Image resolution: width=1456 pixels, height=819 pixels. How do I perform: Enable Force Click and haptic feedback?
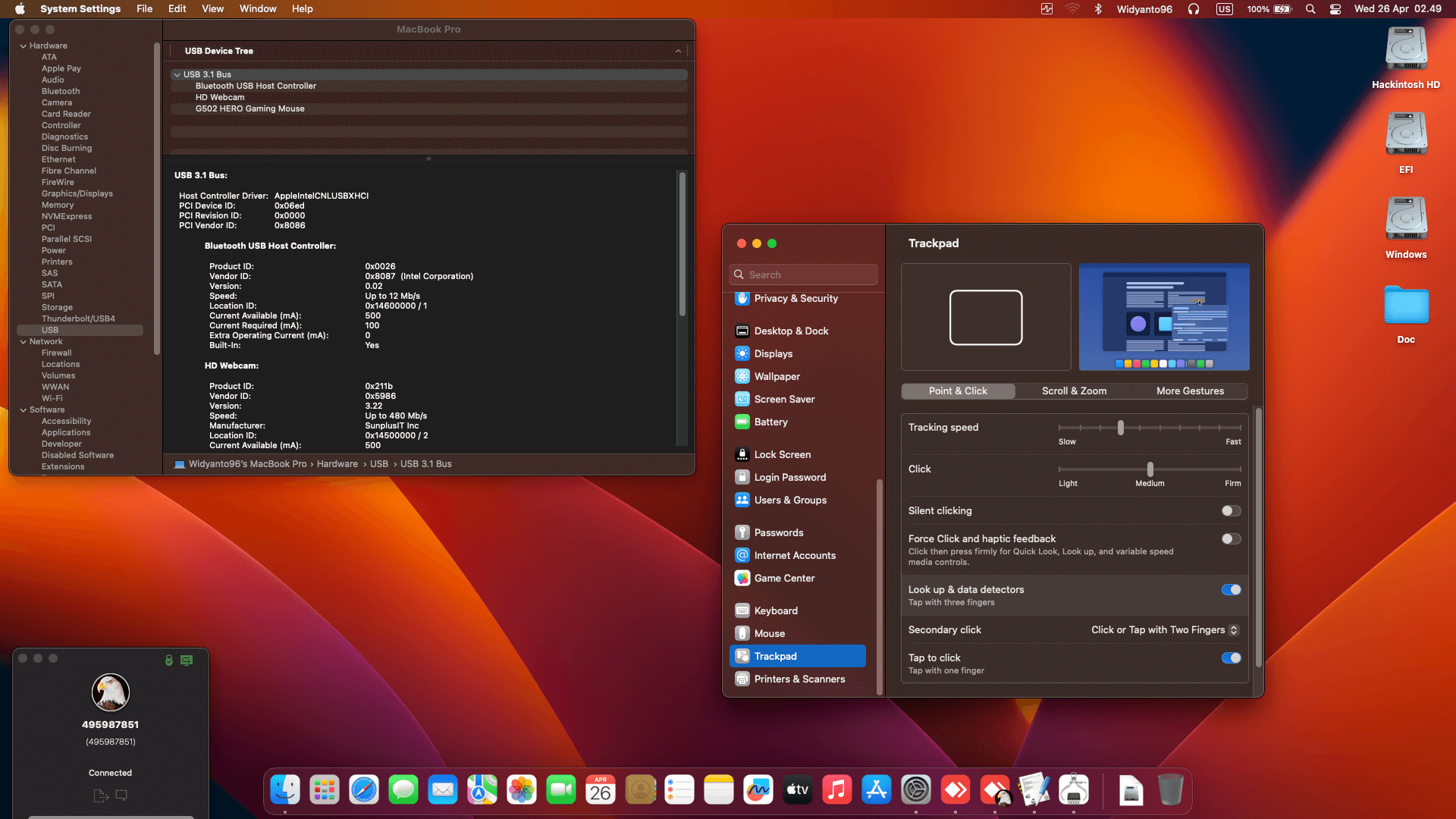pos(1231,539)
